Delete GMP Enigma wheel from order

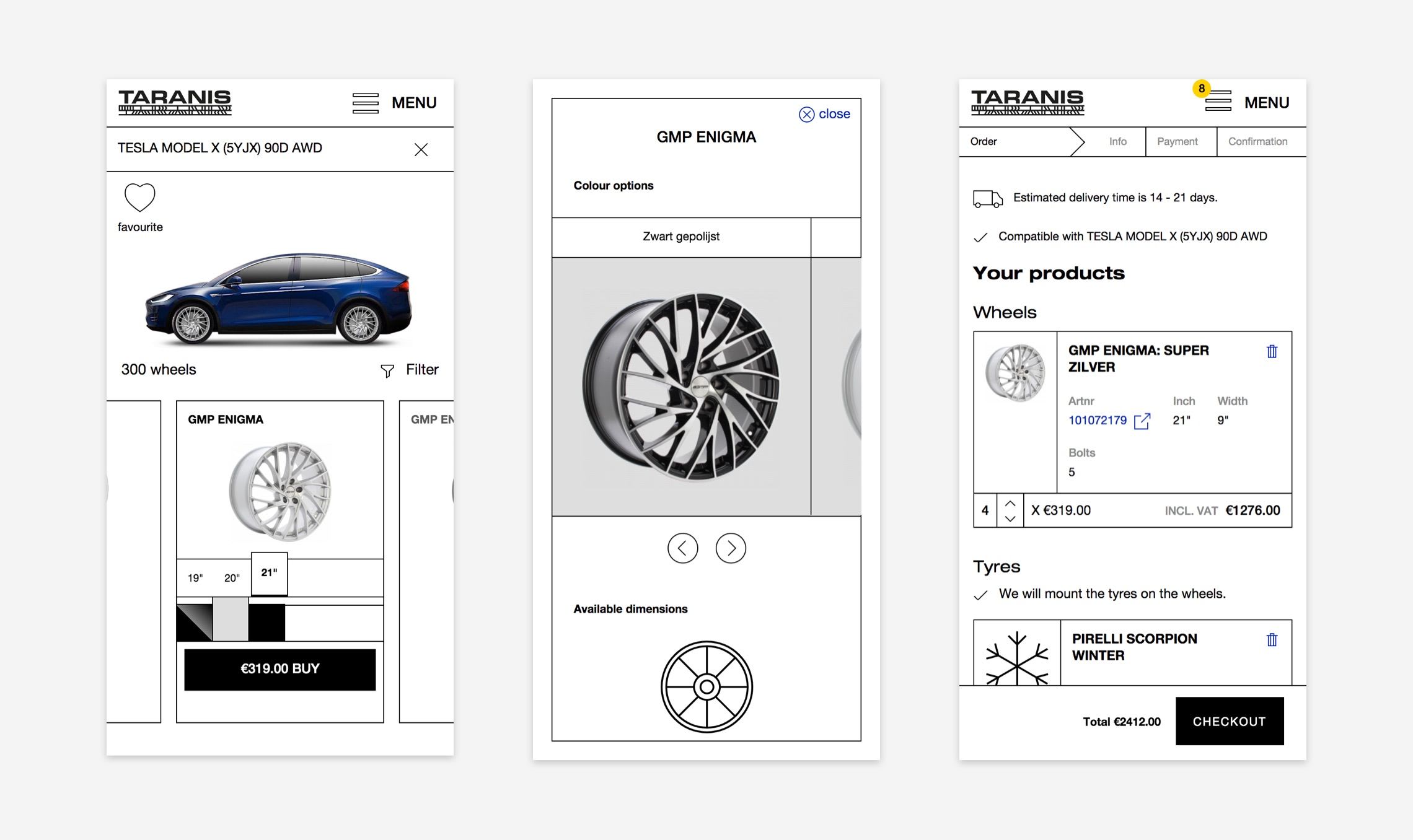pyautogui.click(x=1272, y=351)
